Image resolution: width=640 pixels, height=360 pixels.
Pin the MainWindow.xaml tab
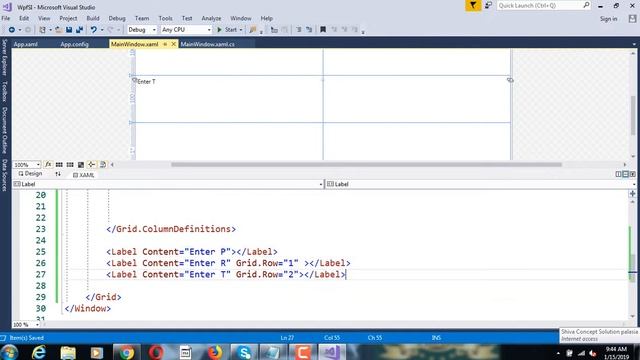point(165,44)
